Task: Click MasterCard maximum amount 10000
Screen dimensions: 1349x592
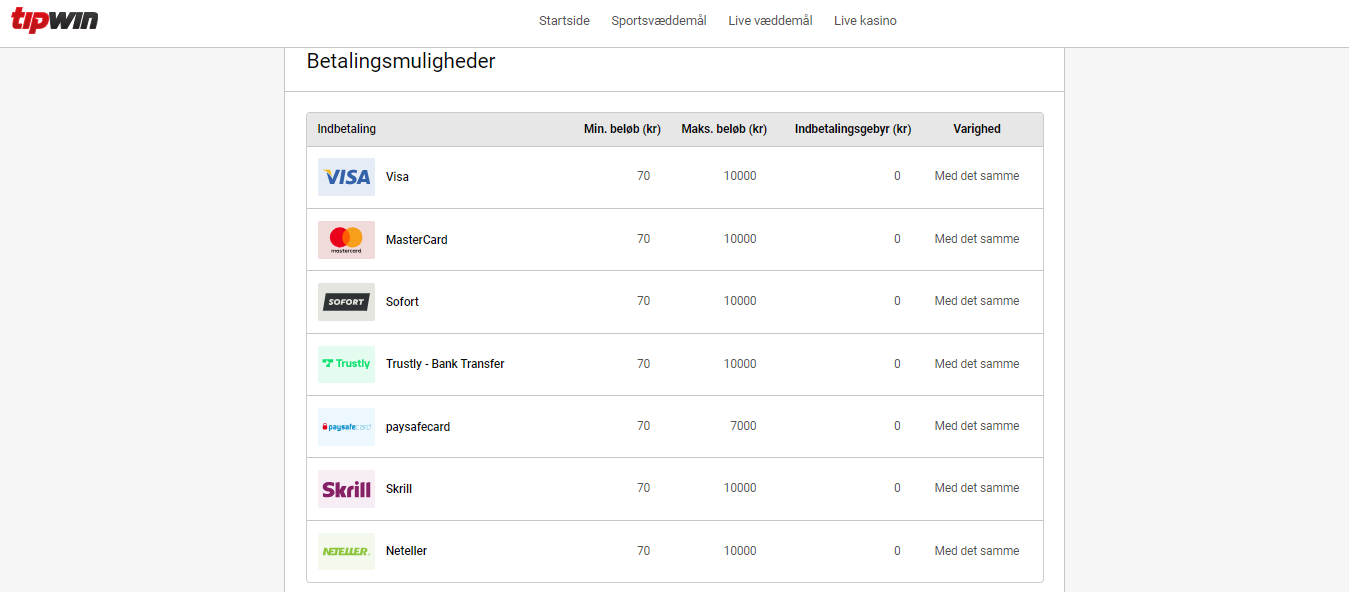Action: tap(740, 239)
